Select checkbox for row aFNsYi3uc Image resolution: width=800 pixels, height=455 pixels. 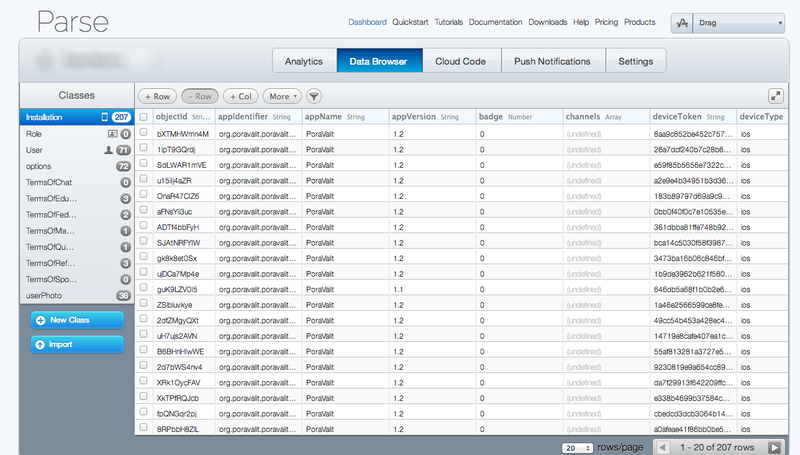point(144,210)
